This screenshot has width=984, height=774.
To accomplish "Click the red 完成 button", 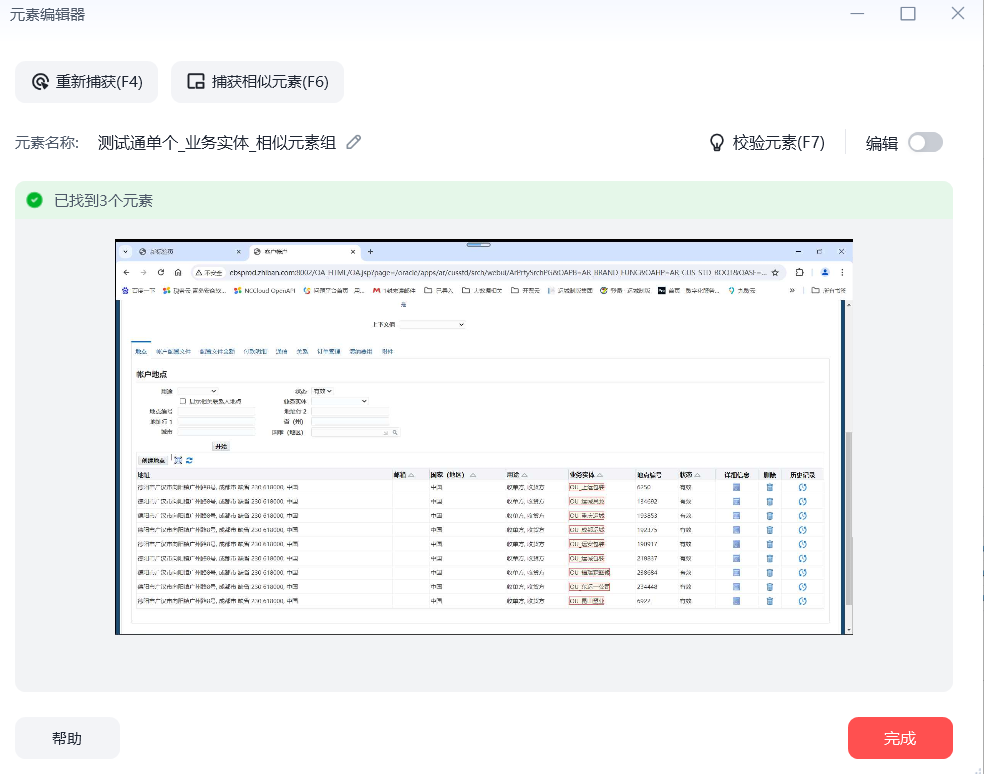I will click(899, 738).
